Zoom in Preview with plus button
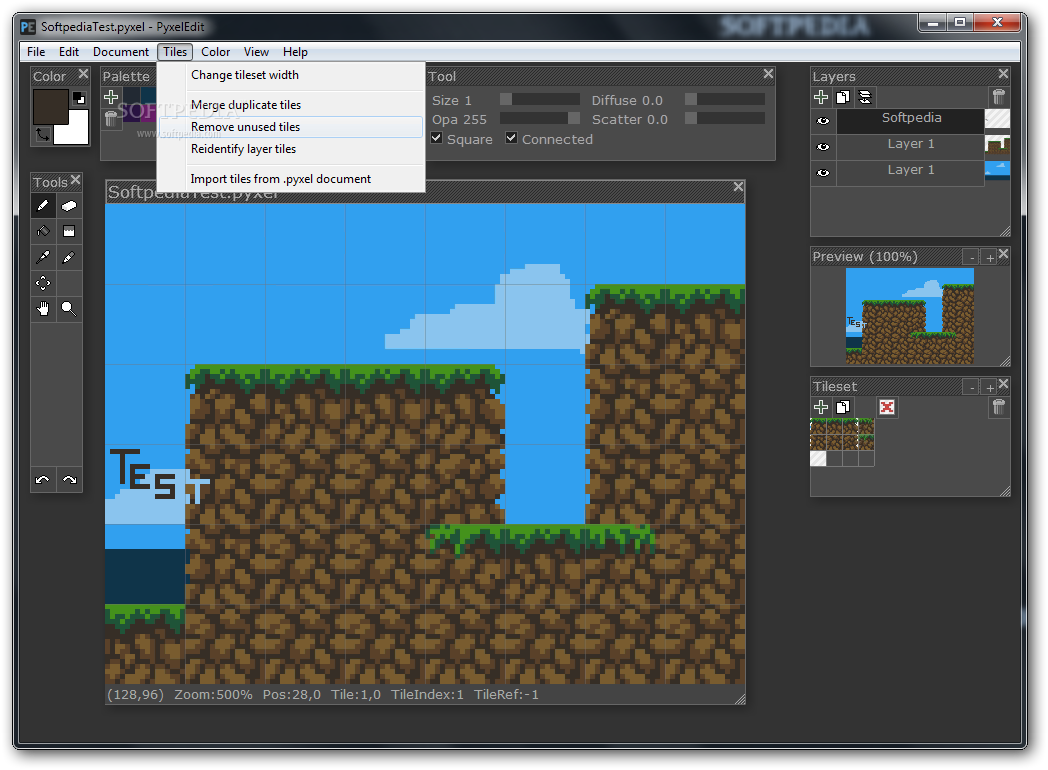Screen dimensions: 1048x770 [x=990, y=257]
